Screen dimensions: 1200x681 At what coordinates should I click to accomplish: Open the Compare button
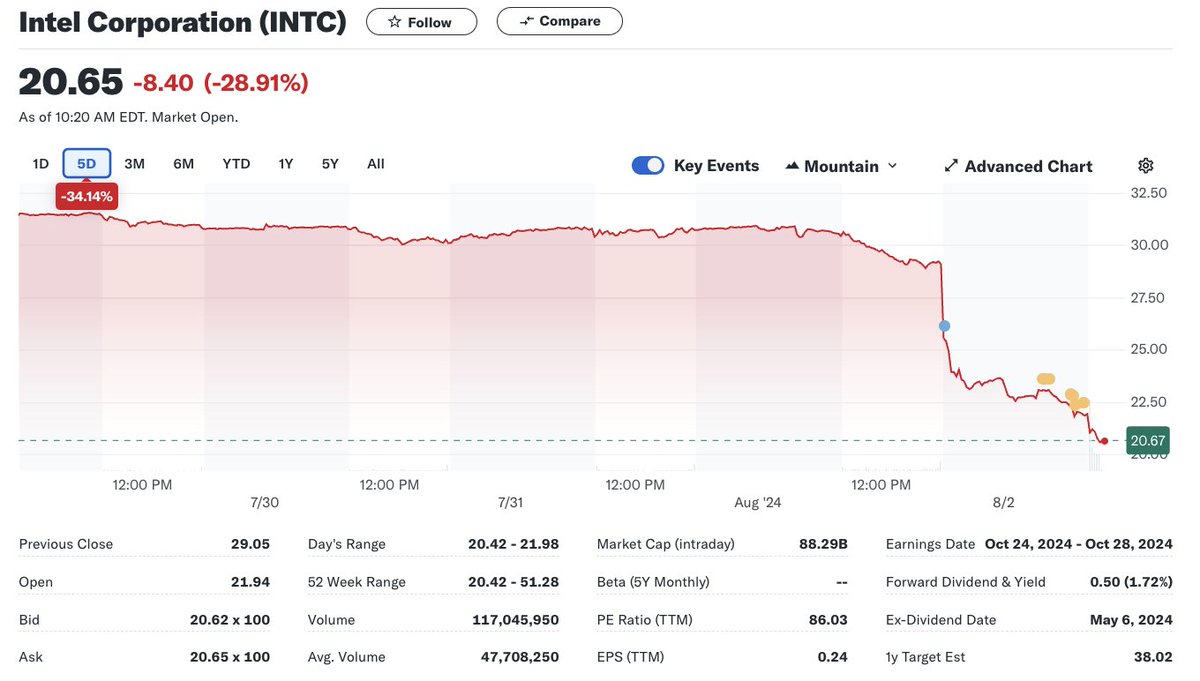559,21
